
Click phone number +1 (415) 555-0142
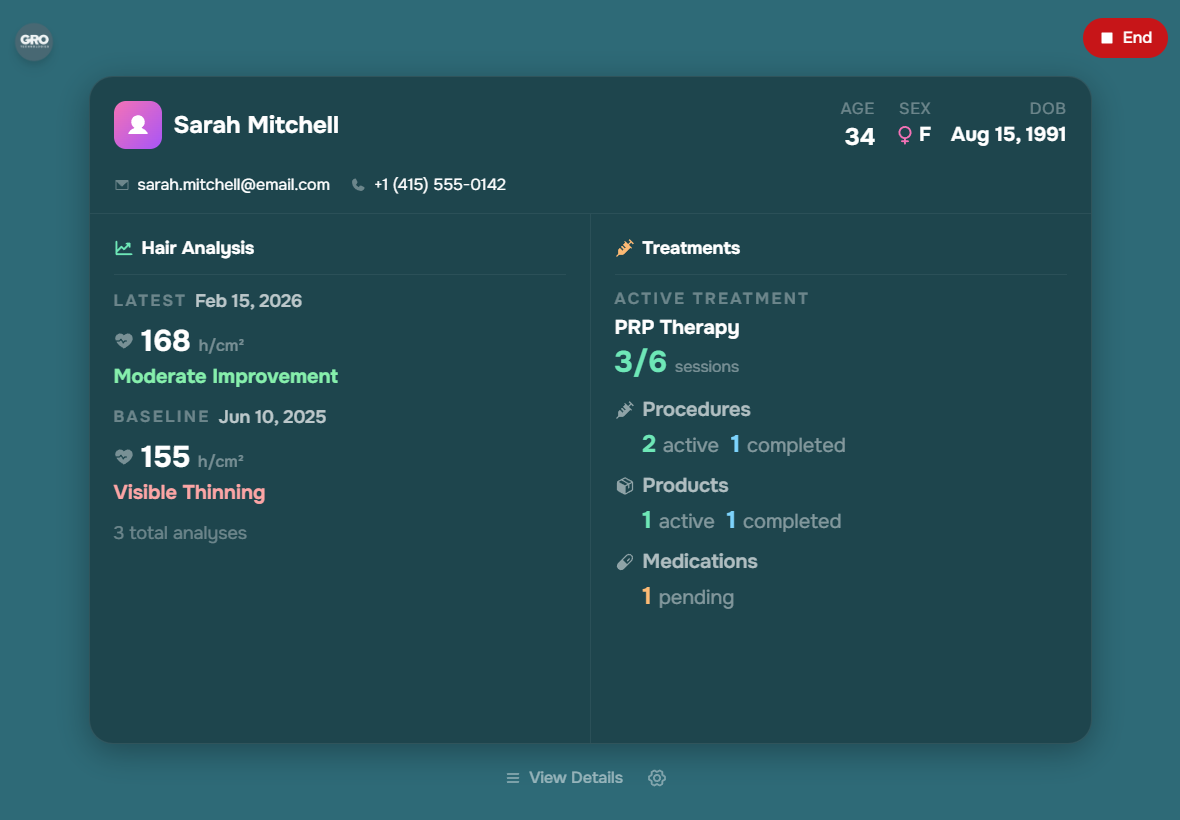[440, 185]
